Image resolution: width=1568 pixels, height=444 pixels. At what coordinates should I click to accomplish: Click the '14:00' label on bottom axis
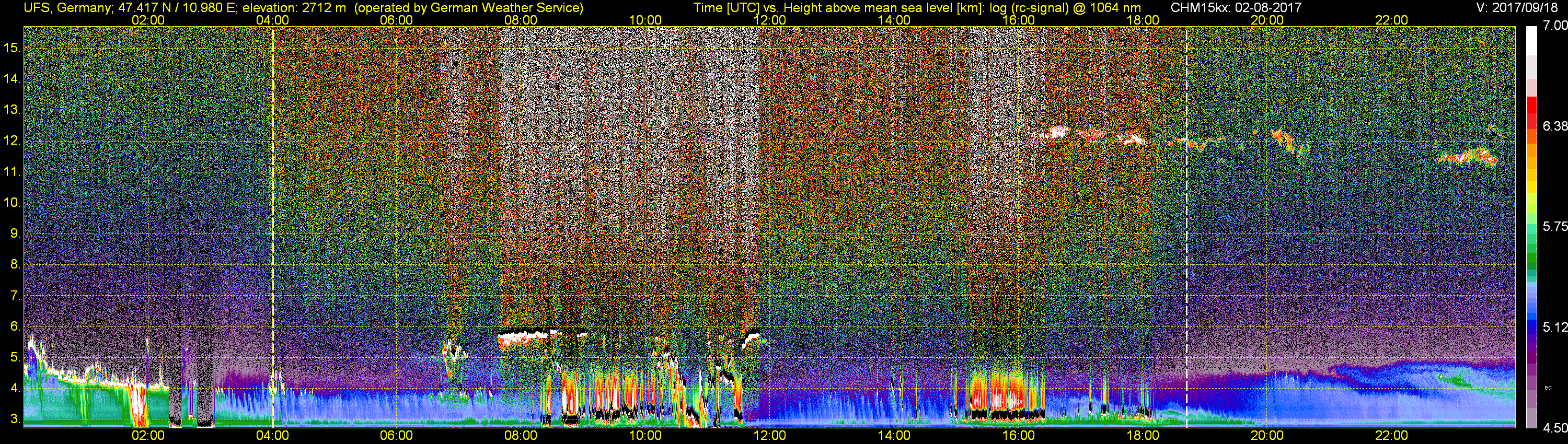(x=894, y=436)
